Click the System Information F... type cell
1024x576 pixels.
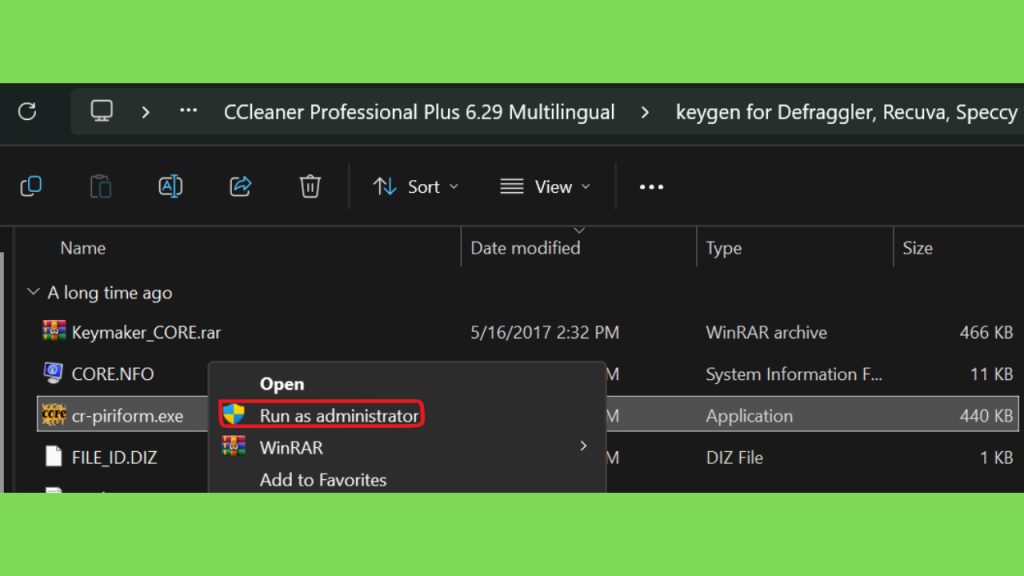point(793,374)
